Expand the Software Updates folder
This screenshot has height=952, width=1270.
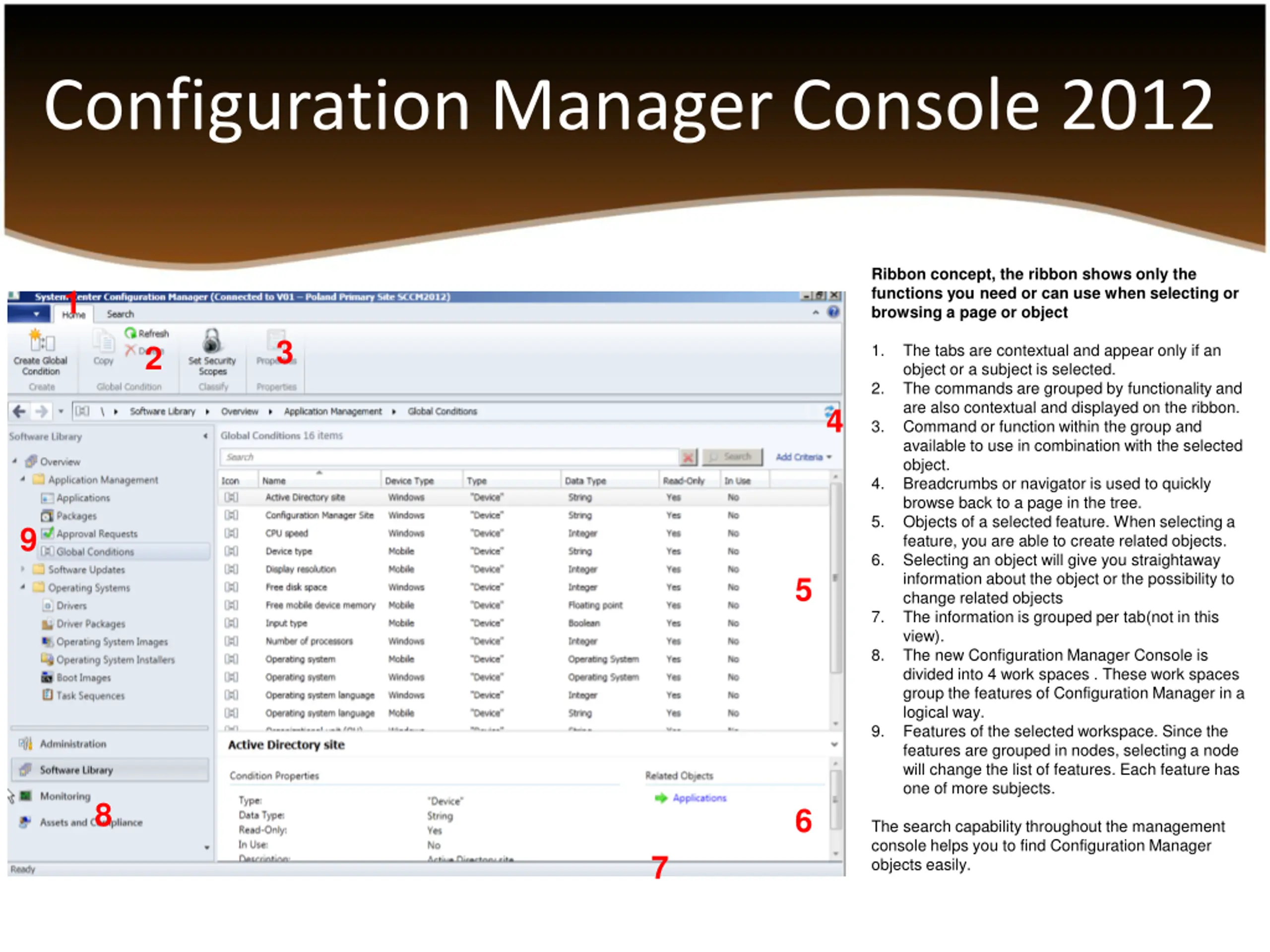coord(23,569)
